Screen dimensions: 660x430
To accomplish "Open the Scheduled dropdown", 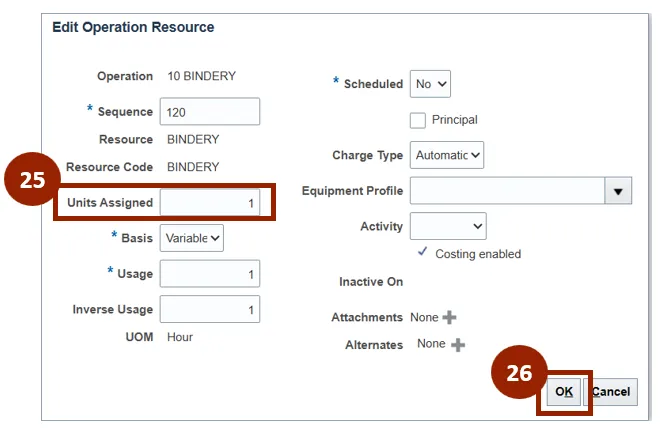I will click(x=431, y=84).
